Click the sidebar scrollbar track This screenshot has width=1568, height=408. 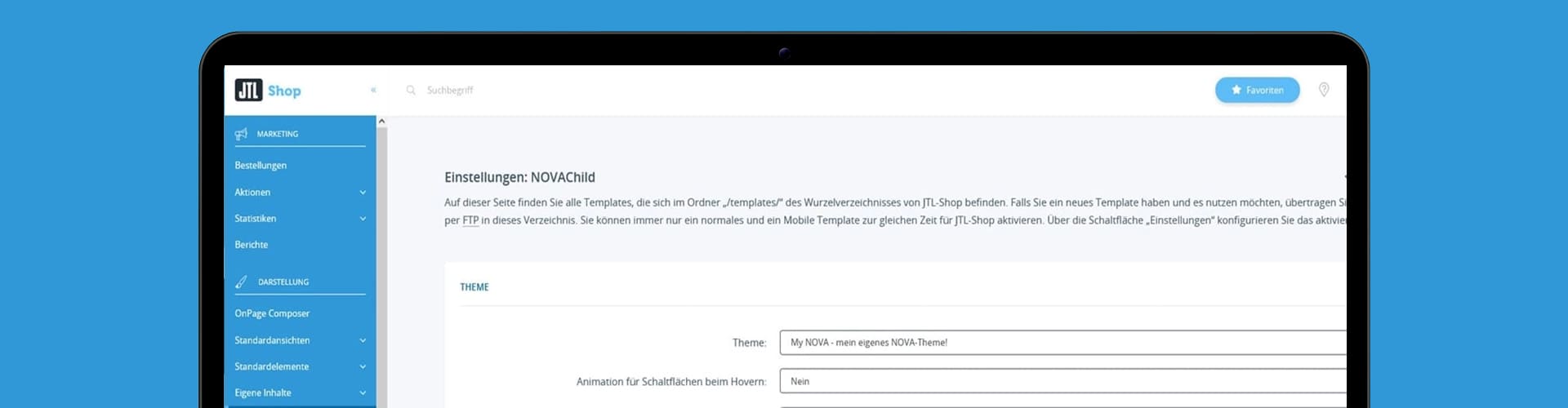click(x=381, y=268)
